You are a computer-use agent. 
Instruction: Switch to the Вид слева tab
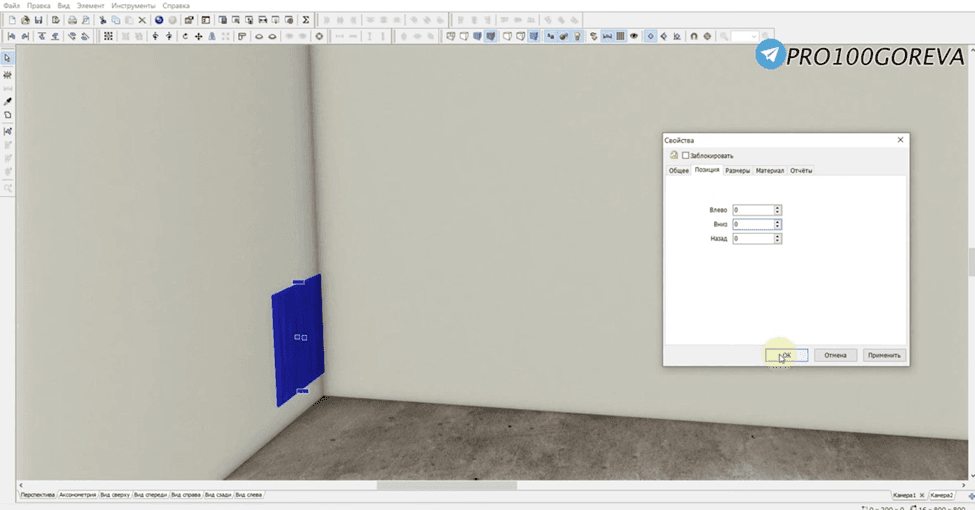(x=249, y=495)
